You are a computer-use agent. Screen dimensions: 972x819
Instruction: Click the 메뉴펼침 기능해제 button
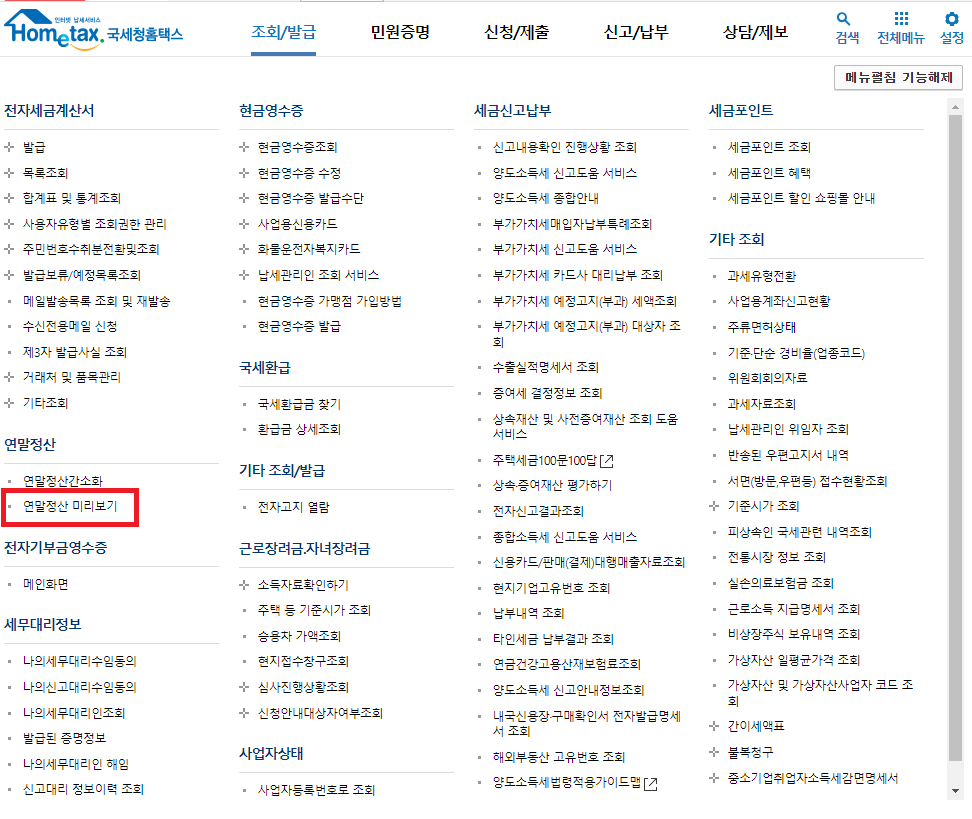tap(896, 77)
